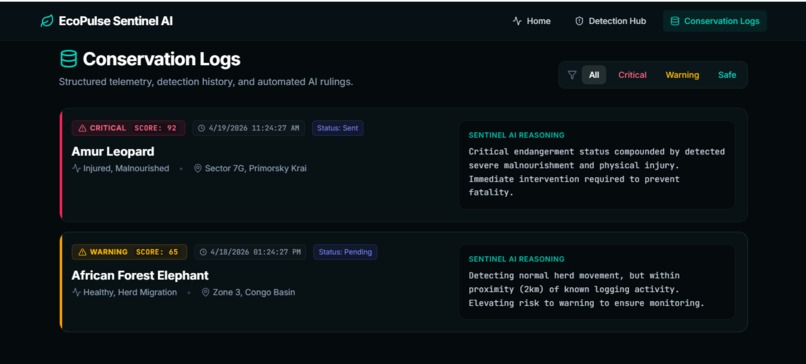
Task: Click the Home pulse icon
Action: pyautogui.click(x=517, y=21)
